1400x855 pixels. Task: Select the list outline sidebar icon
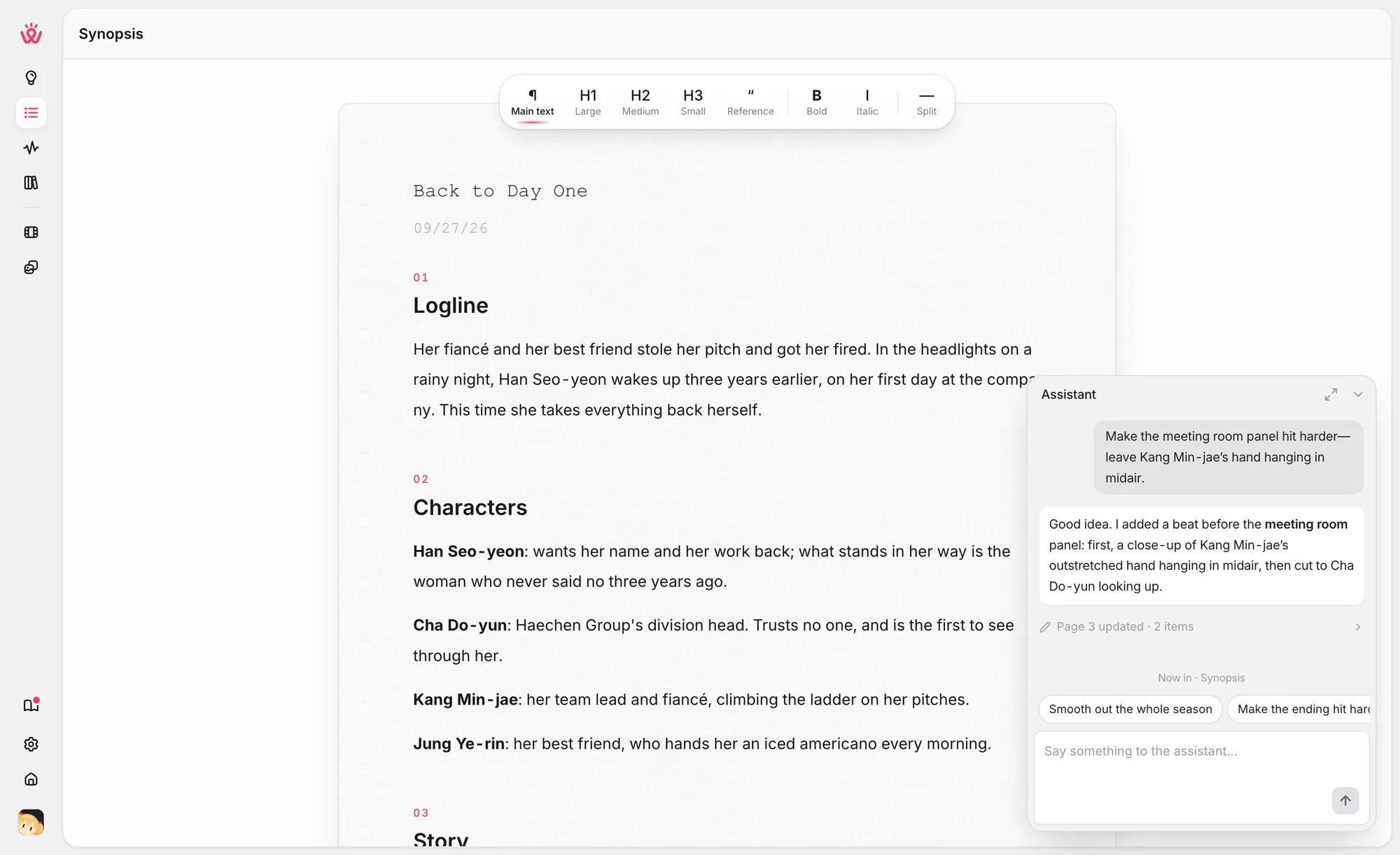(31, 113)
